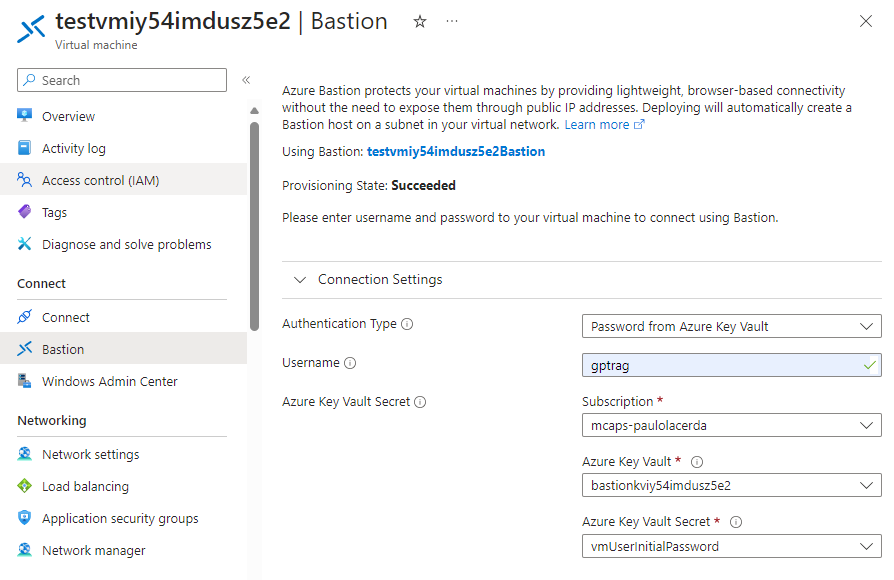This screenshot has height=580, width=894.
Task: Click info icon beside Authentication Type
Action: (407, 324)
